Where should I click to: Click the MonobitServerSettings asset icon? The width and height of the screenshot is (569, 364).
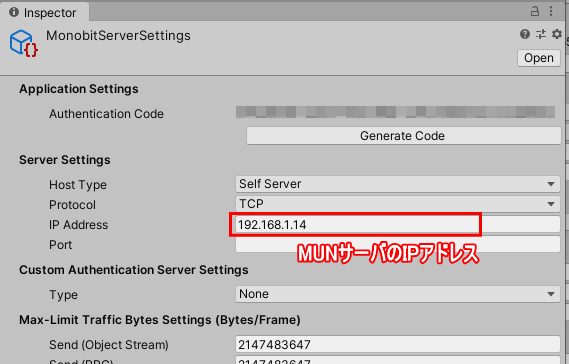(24, 43)
